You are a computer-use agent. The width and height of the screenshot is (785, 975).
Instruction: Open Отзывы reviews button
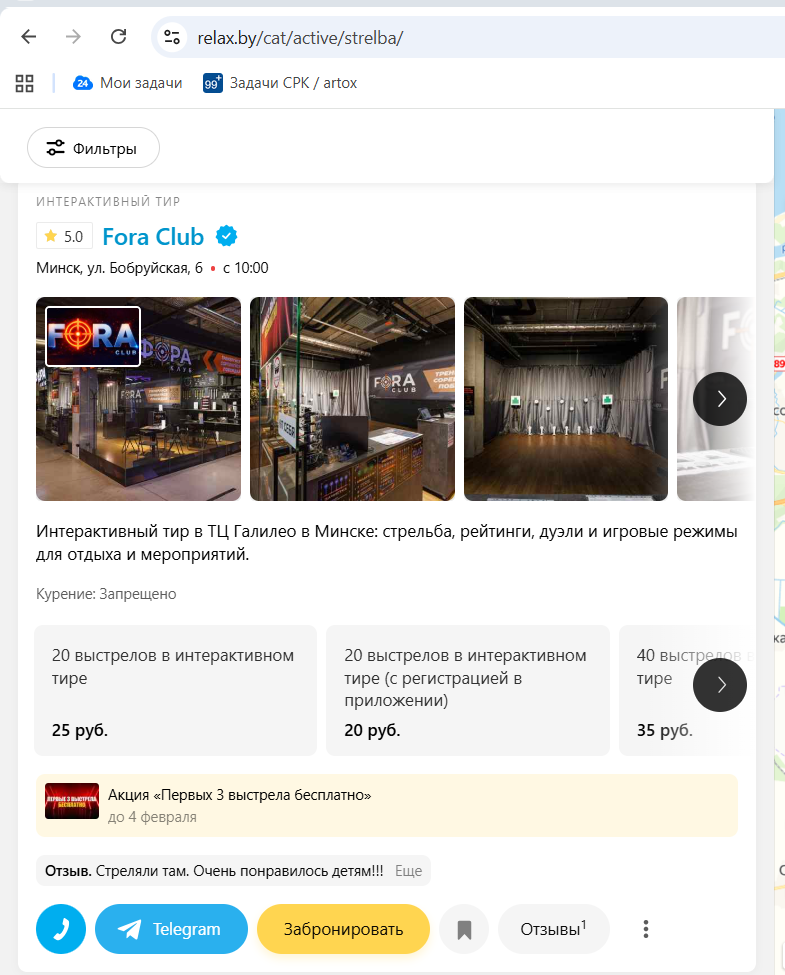point(554,929)
